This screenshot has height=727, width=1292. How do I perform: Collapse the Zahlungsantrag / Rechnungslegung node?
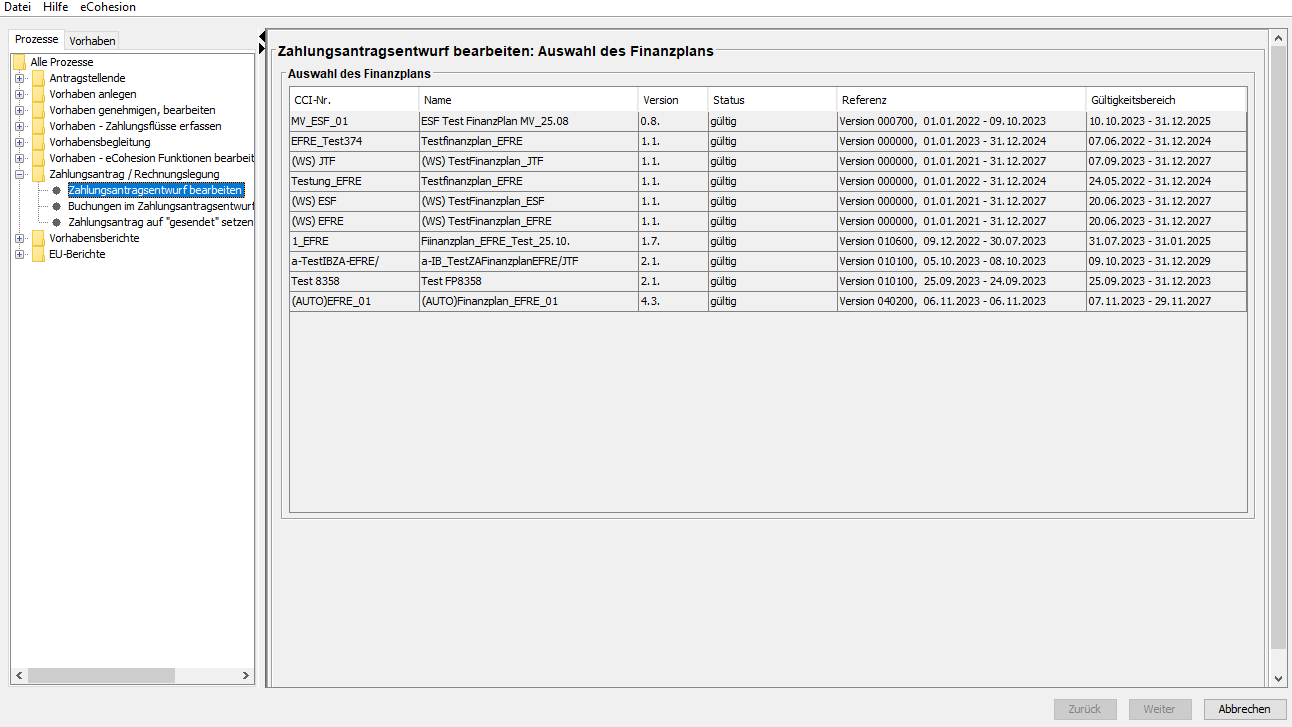point(19,174)
